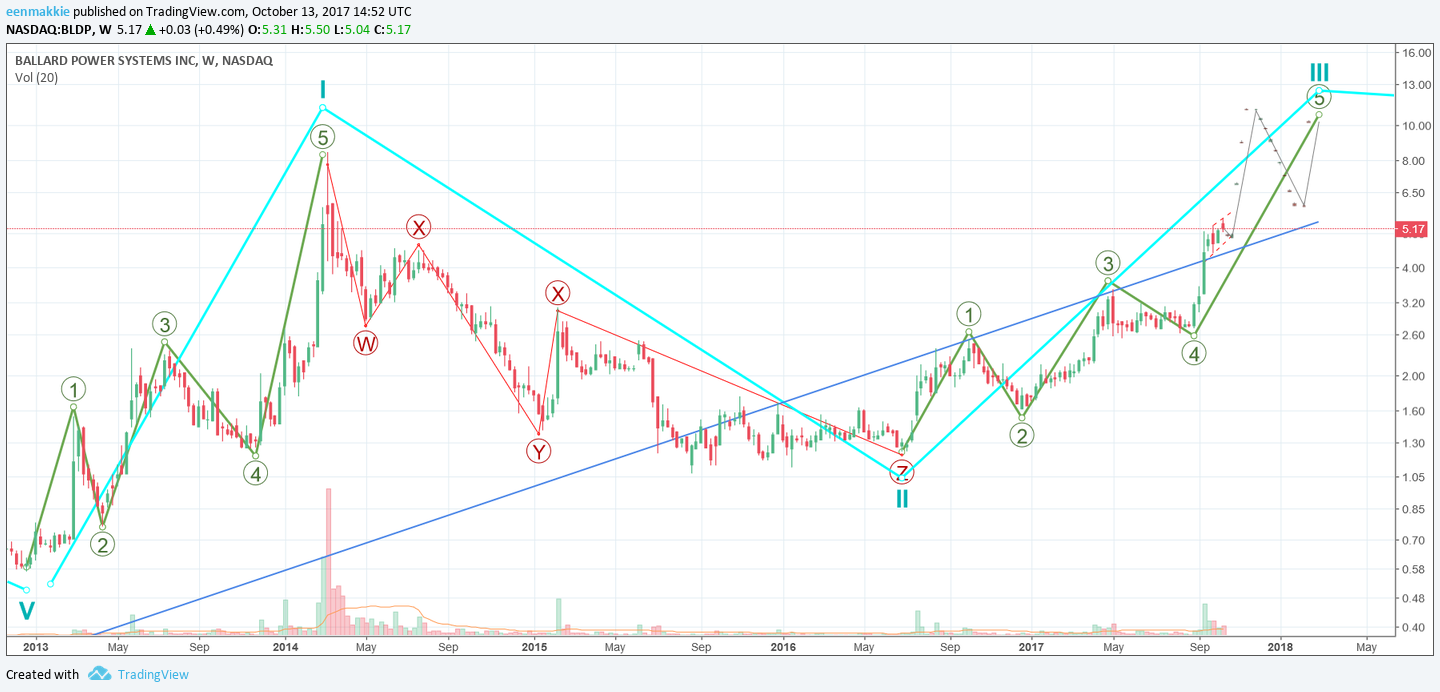Click the Sep label just before 2018

[x=1199, y=647]
